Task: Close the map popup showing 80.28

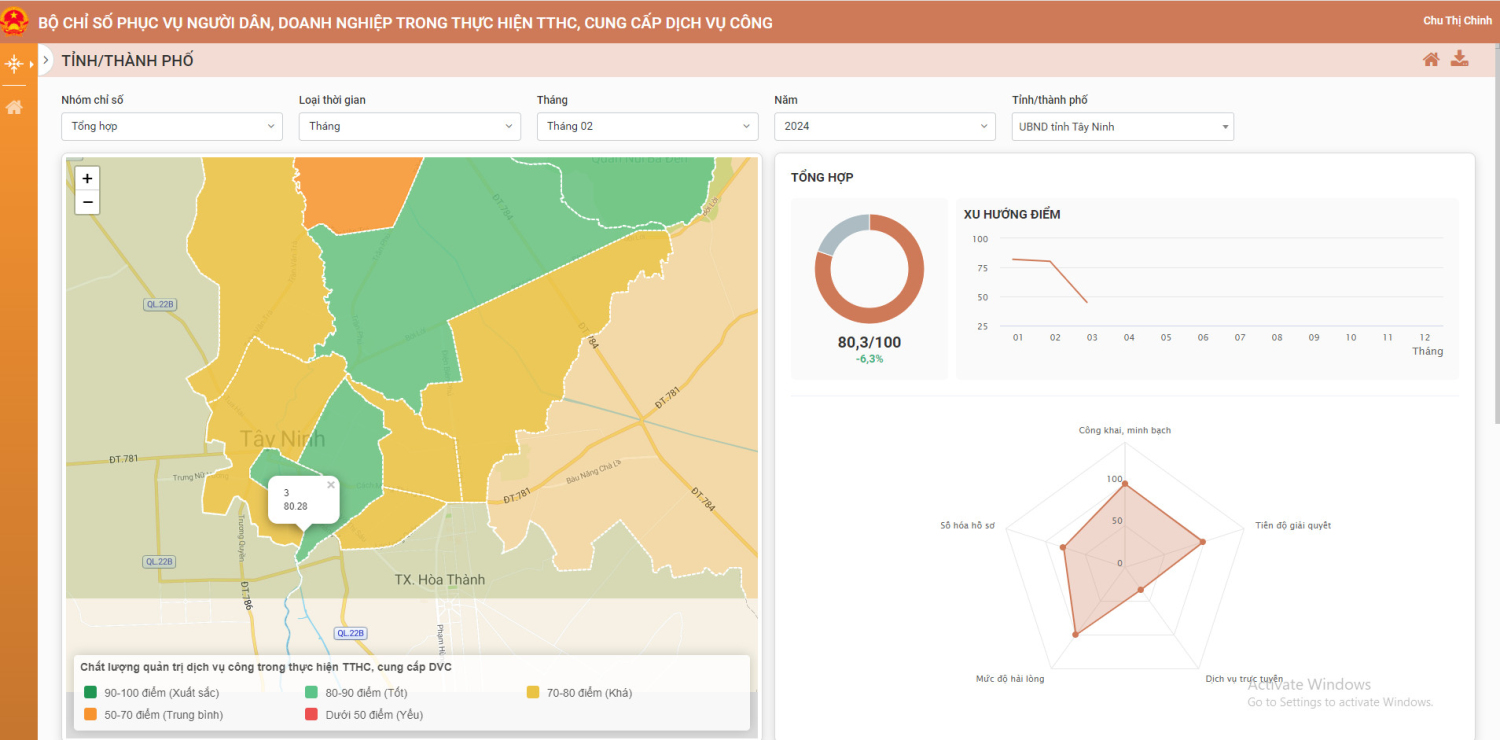Action: click(331, 484)
